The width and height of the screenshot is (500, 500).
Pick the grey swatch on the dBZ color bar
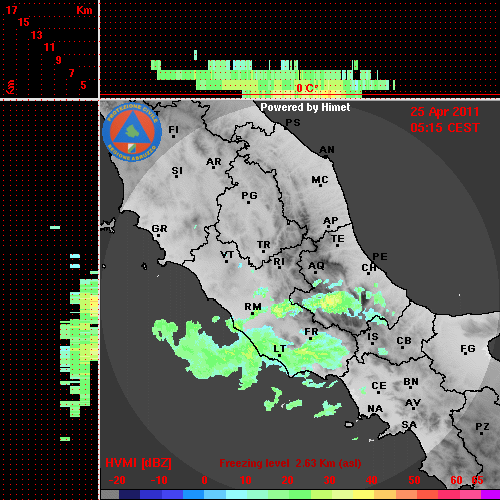pos(110,495)
